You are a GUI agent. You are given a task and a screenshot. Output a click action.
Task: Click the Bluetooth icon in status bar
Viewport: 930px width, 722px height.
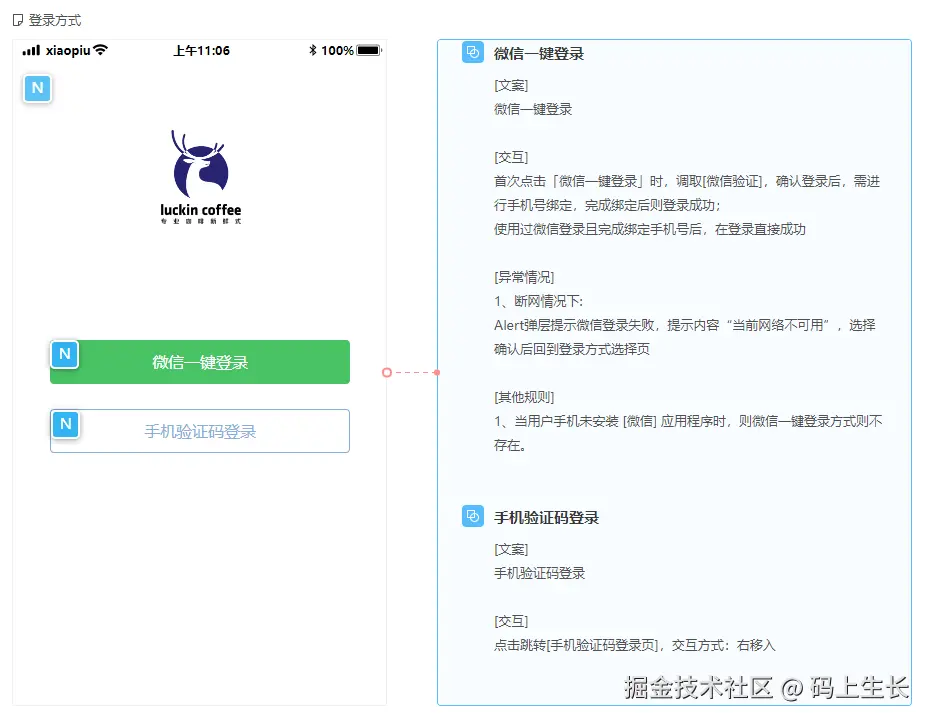click(x=313, y=50)
